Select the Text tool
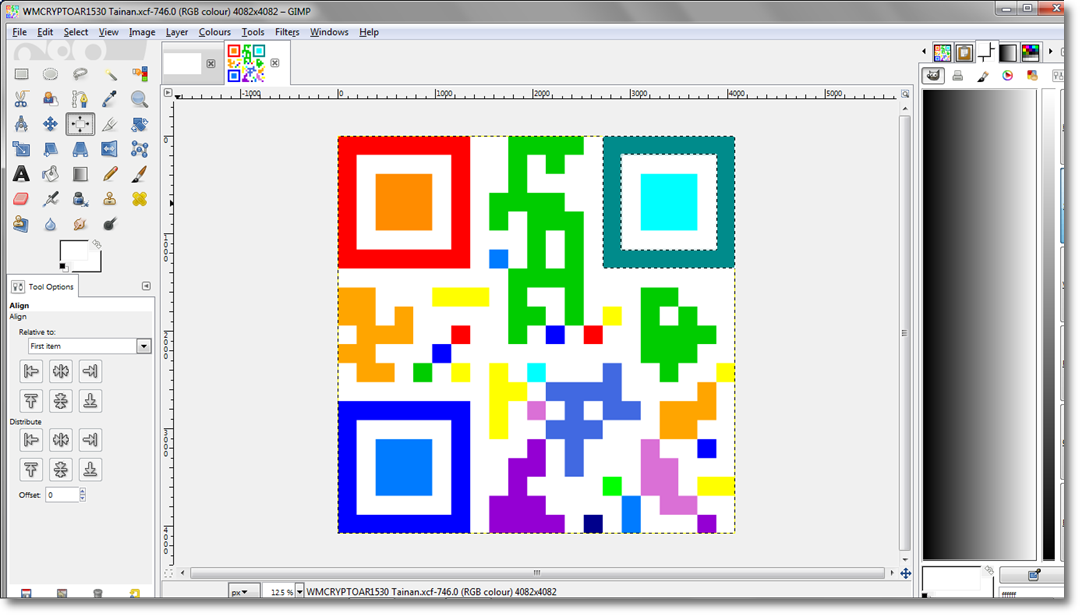The height and width of the screenshot is (615, 1080). [x=21, y=174]
